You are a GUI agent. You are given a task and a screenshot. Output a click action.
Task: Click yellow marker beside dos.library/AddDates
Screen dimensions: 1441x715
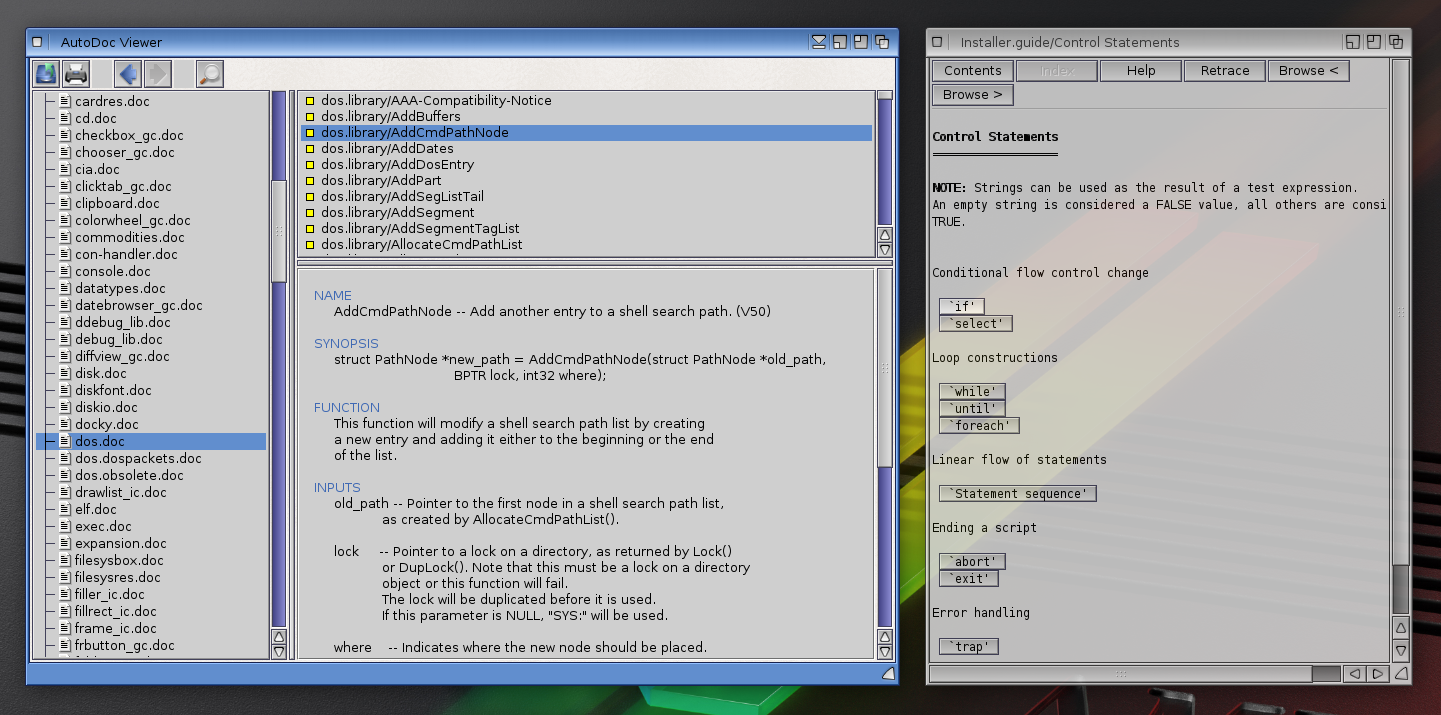[x=310, y=149]
